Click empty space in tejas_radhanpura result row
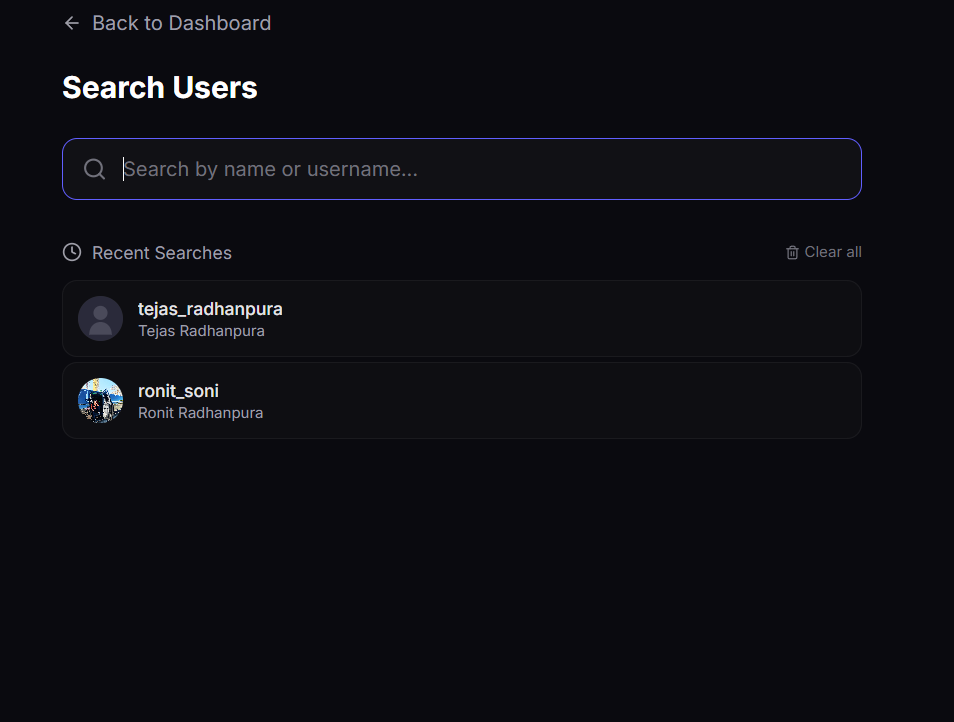Viewport: 954px width, 722px height. click(x=580, y=318)
